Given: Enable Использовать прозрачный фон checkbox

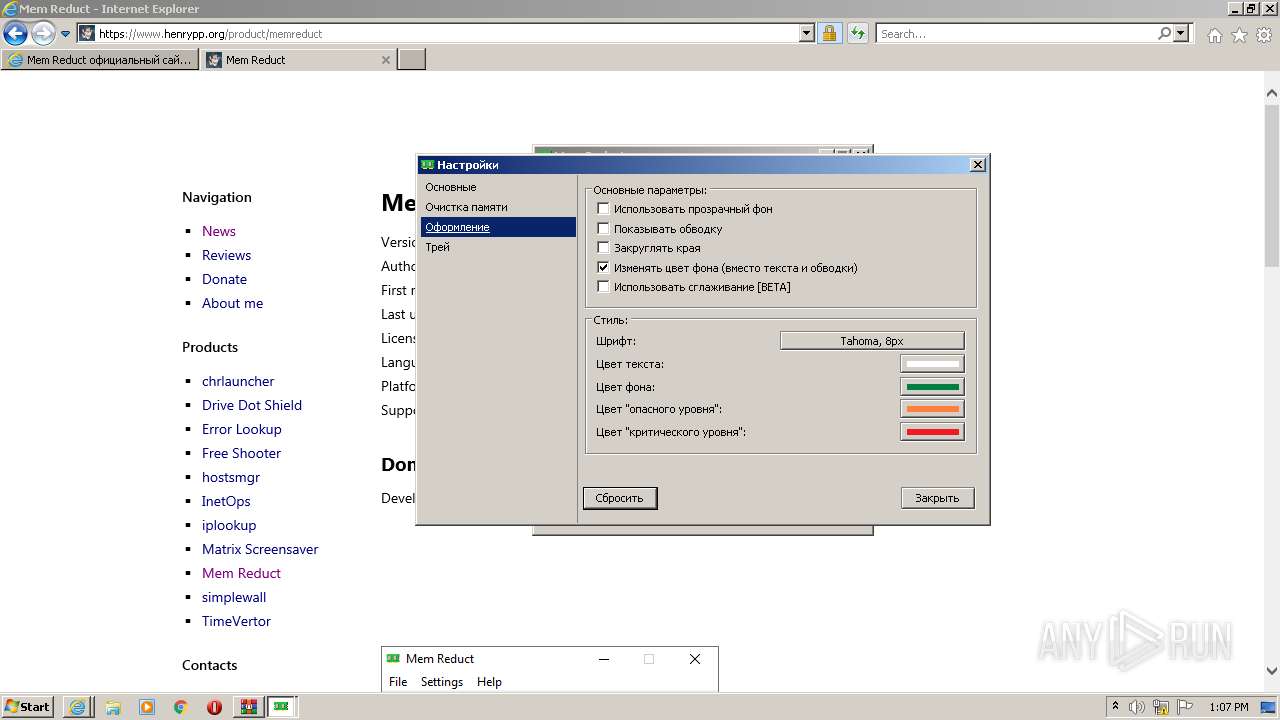Looking at the screenshot, I should (603, 209).
